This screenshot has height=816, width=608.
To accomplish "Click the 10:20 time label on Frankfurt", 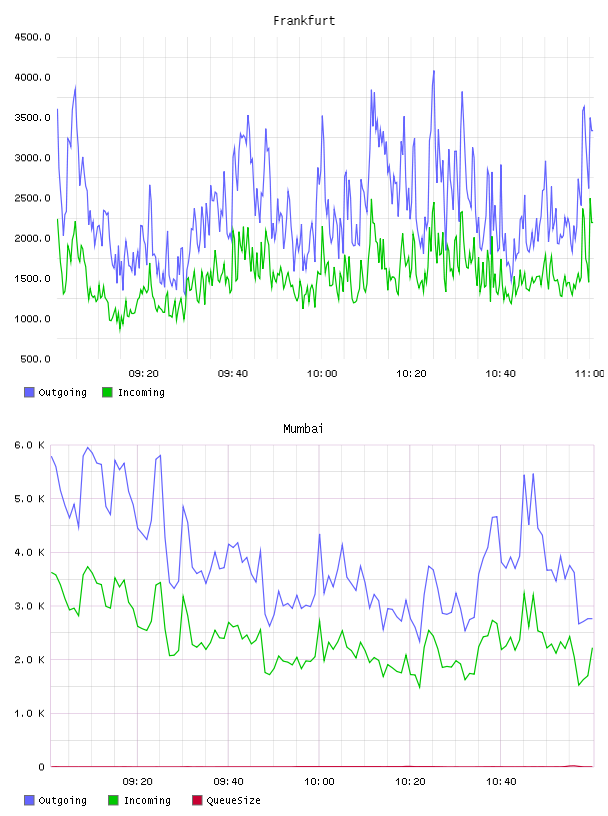I will 411,374.
